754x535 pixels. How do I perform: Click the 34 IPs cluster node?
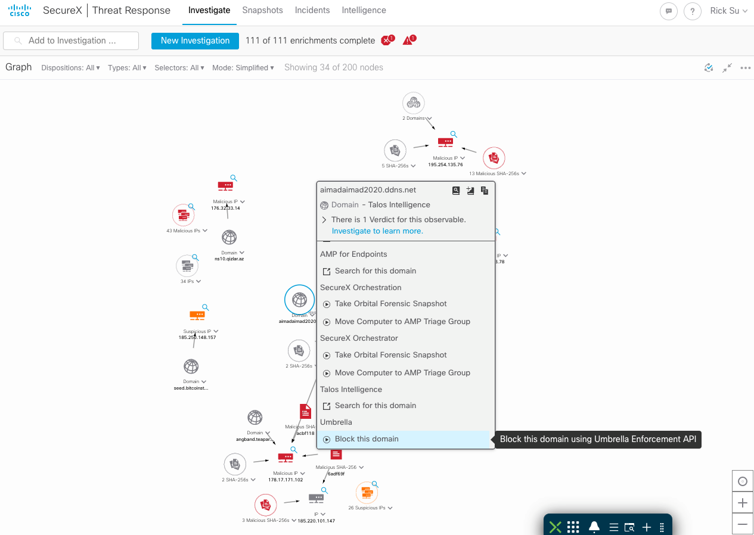coord(187,266)
